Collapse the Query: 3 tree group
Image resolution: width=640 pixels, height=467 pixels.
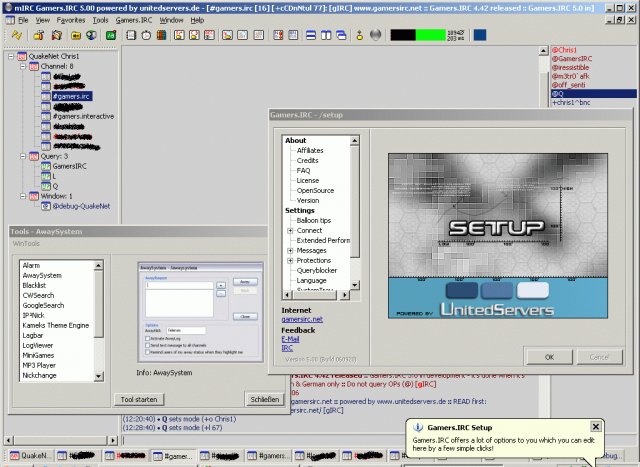[x=23, y=156]
